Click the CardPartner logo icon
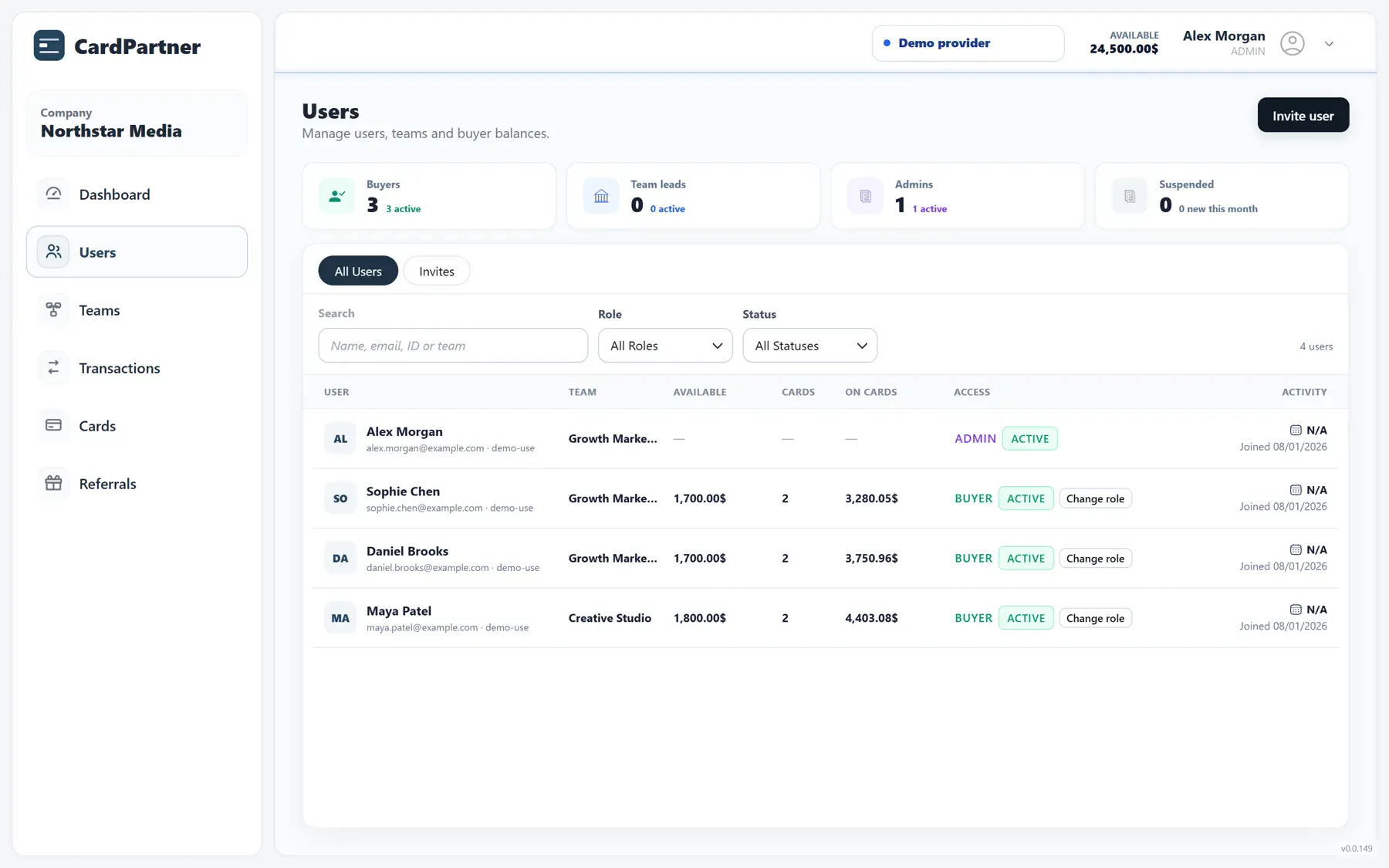 click(49, 46)
